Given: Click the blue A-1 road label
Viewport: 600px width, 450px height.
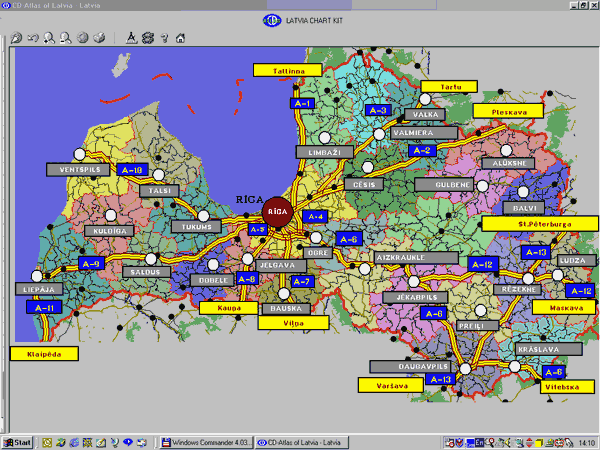Looking at the screenshot, I should tap(302, 103).
